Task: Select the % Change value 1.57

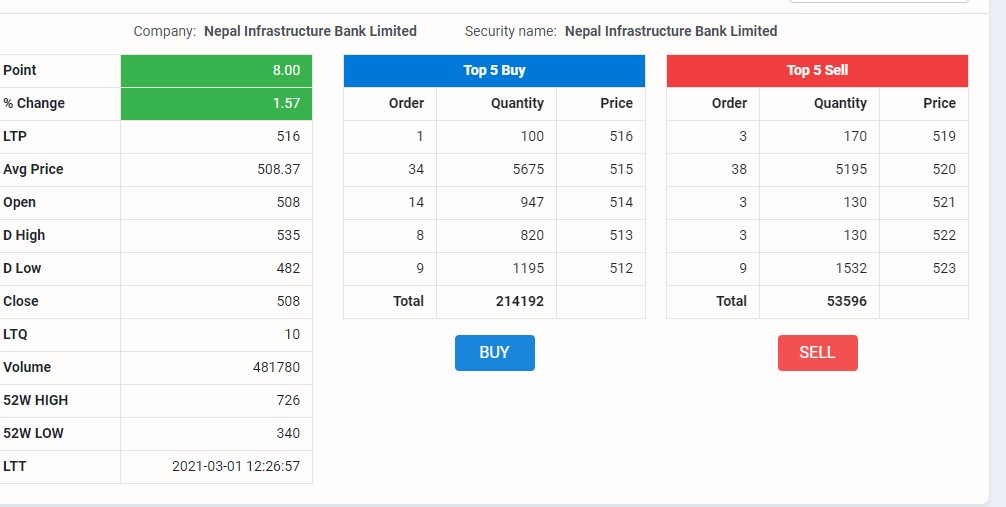Action: pos(286,103)
